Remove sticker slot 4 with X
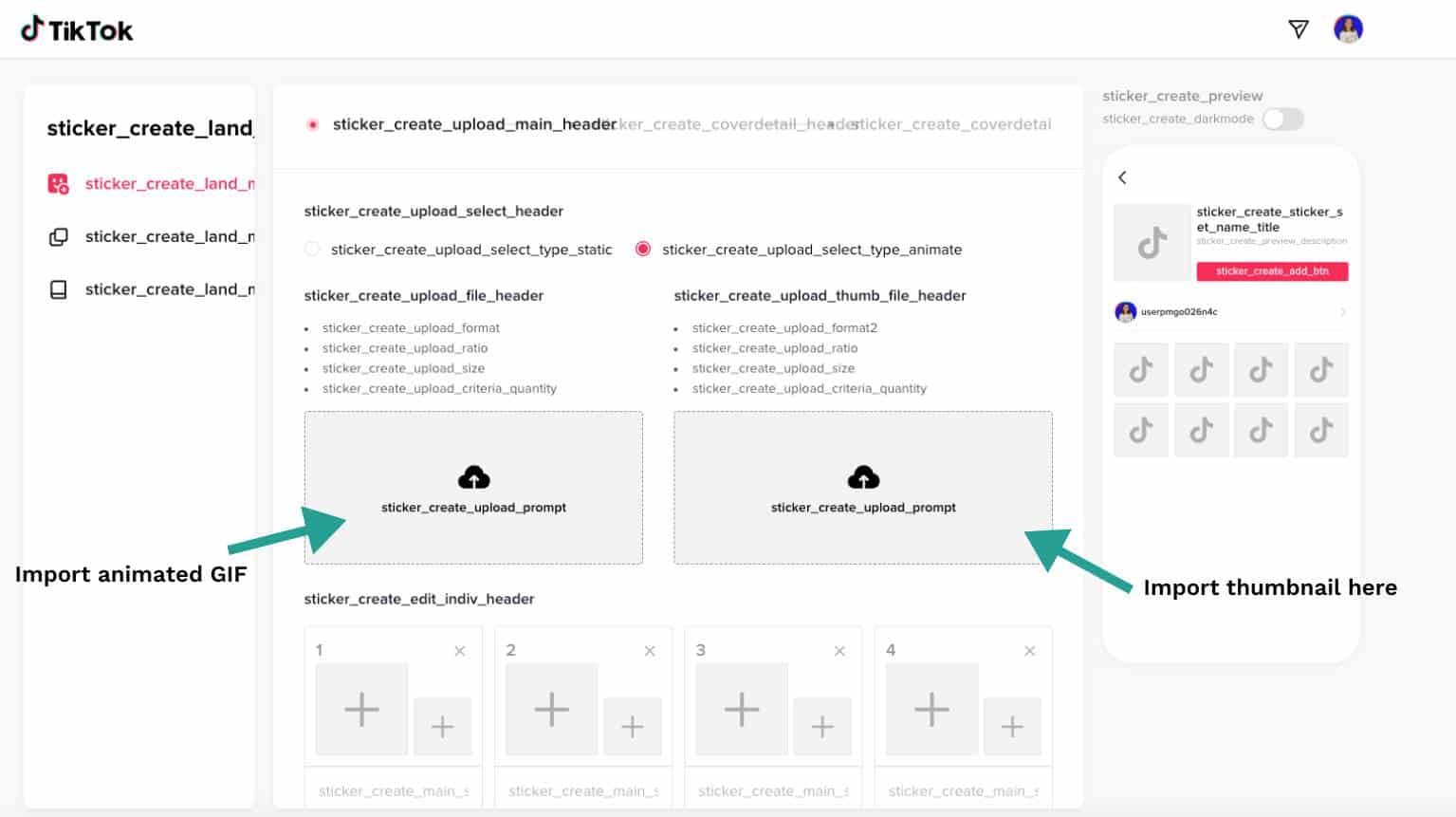The width and height of the screenshot is (1456, 817). [1029, 651]
